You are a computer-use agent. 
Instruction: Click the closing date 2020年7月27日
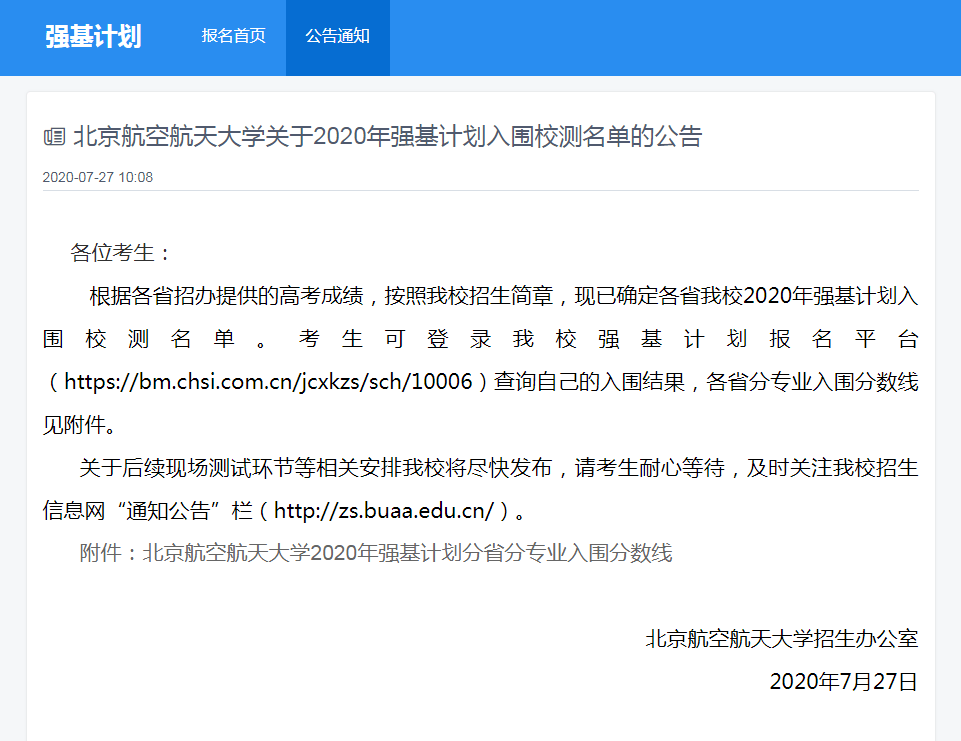(843, 682)
